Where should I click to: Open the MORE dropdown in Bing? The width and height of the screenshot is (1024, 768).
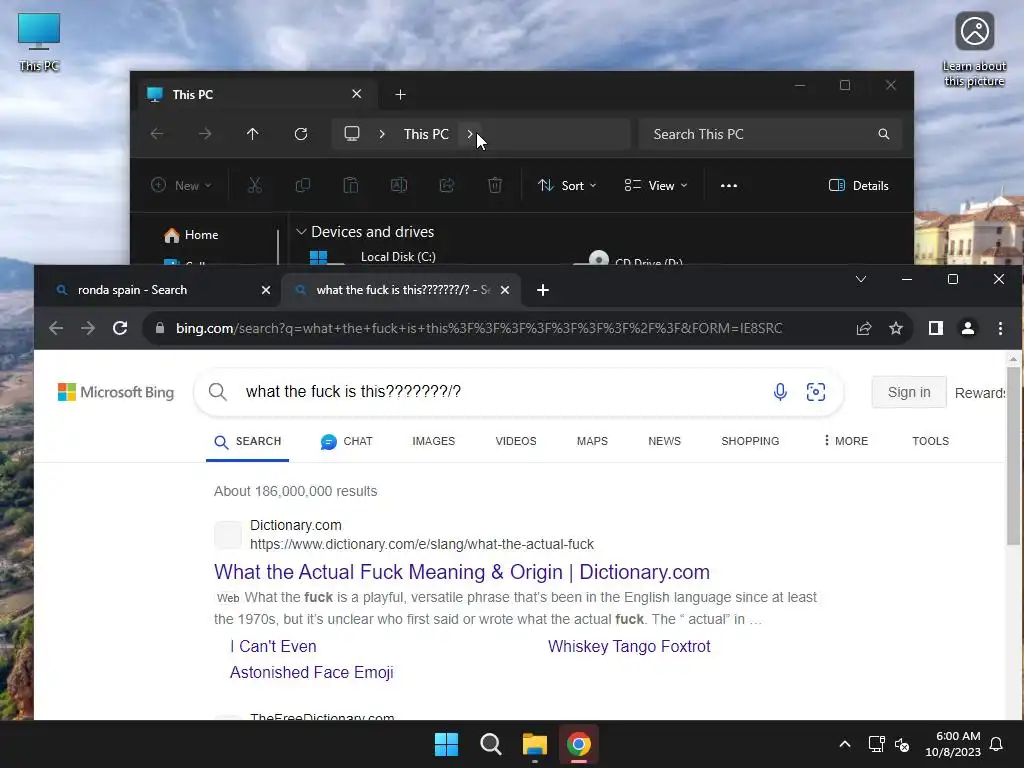pos(846,441)
